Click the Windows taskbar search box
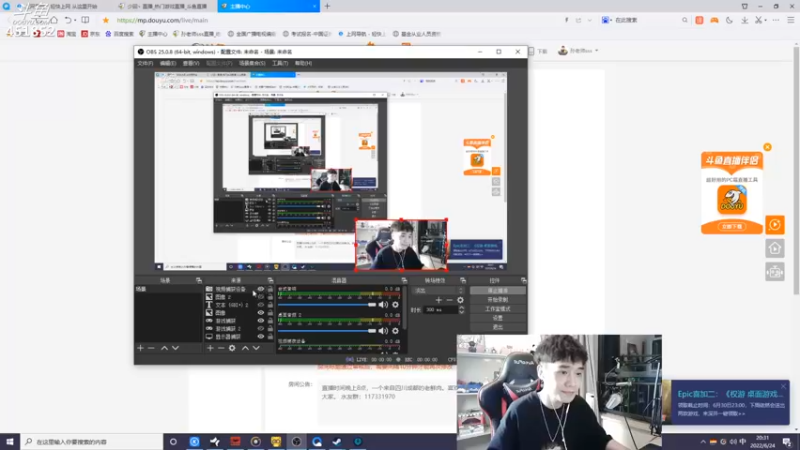Screen dimensions: 800x450 click(92, 442)
